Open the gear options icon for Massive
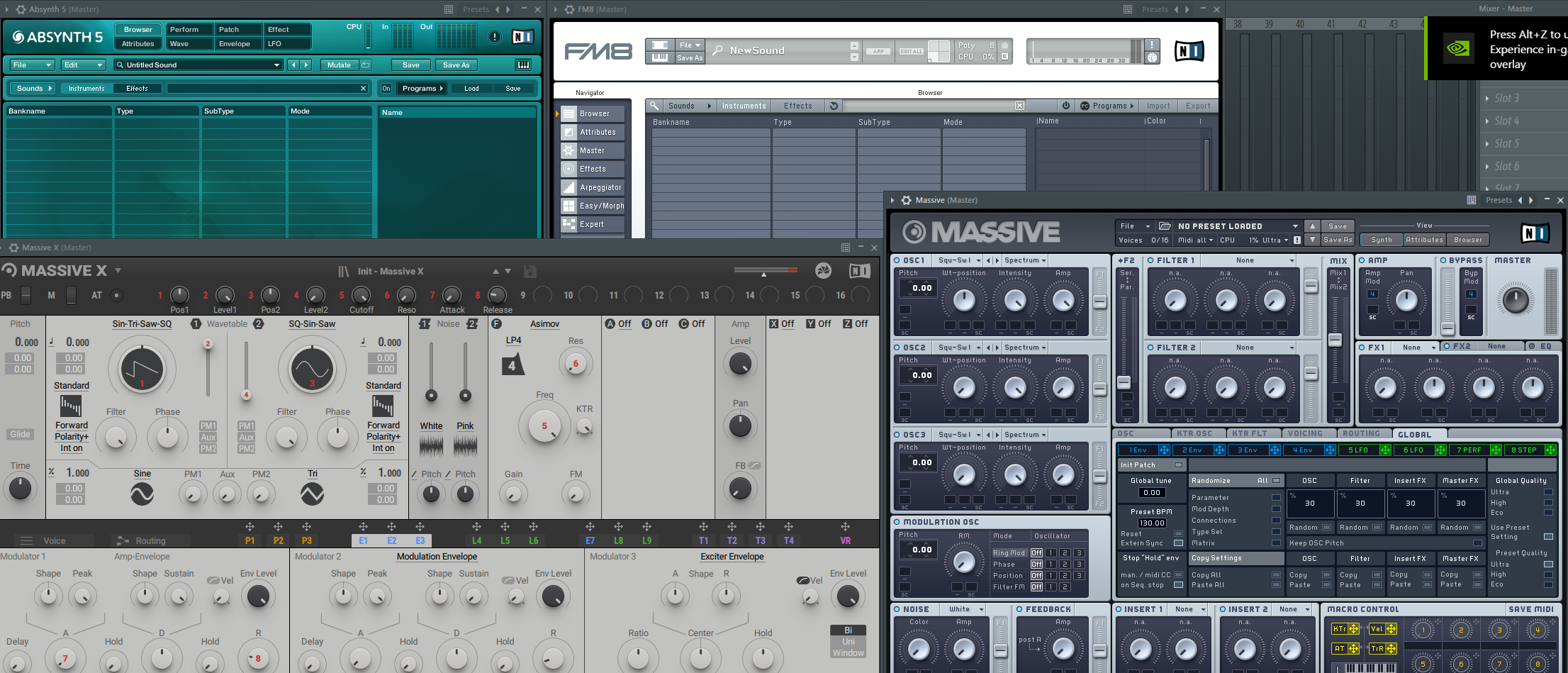The width and height of the screenshot is (1568, 673). tap(906, 200)
